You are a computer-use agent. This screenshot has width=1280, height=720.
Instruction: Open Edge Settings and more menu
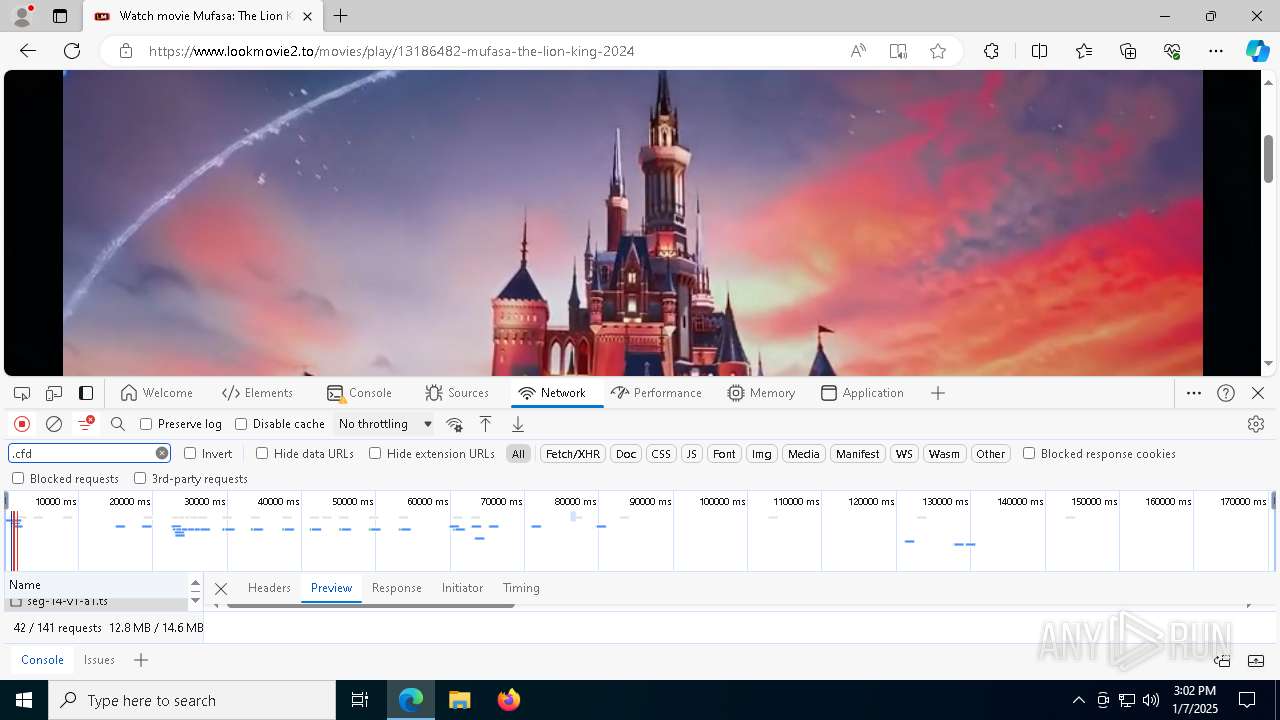coord(1216,51)
